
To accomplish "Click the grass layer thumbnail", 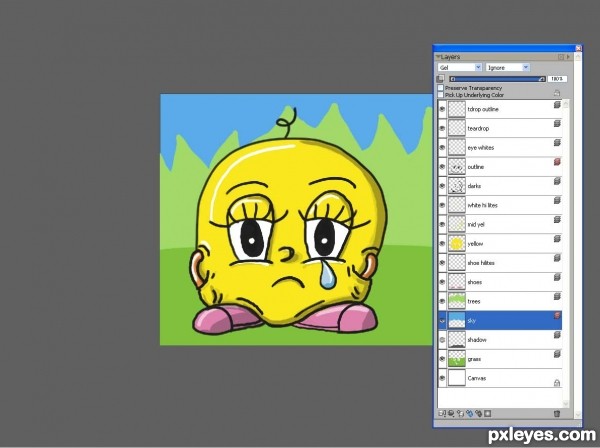I will 457,359.
